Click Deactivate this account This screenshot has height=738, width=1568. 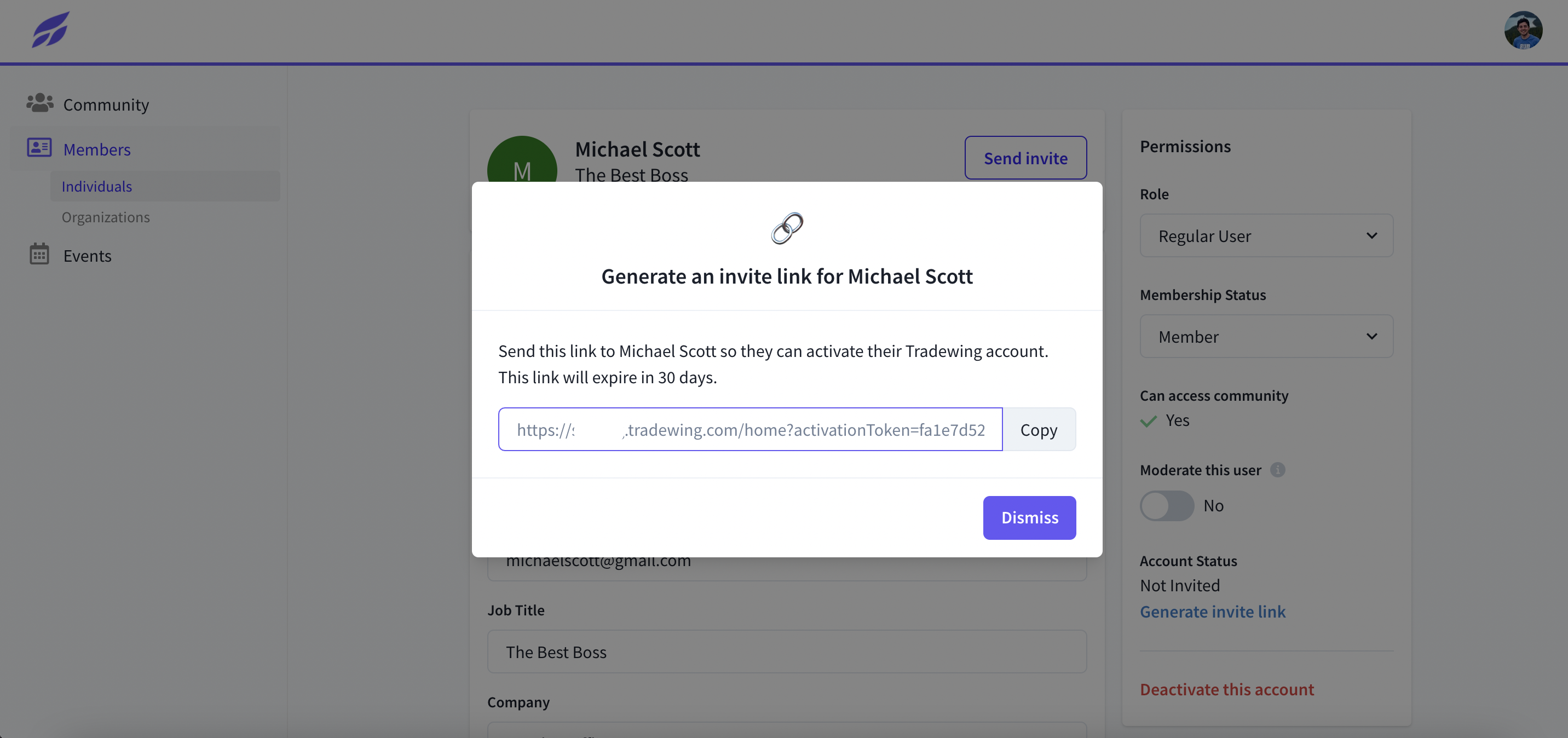point(1226,689)
